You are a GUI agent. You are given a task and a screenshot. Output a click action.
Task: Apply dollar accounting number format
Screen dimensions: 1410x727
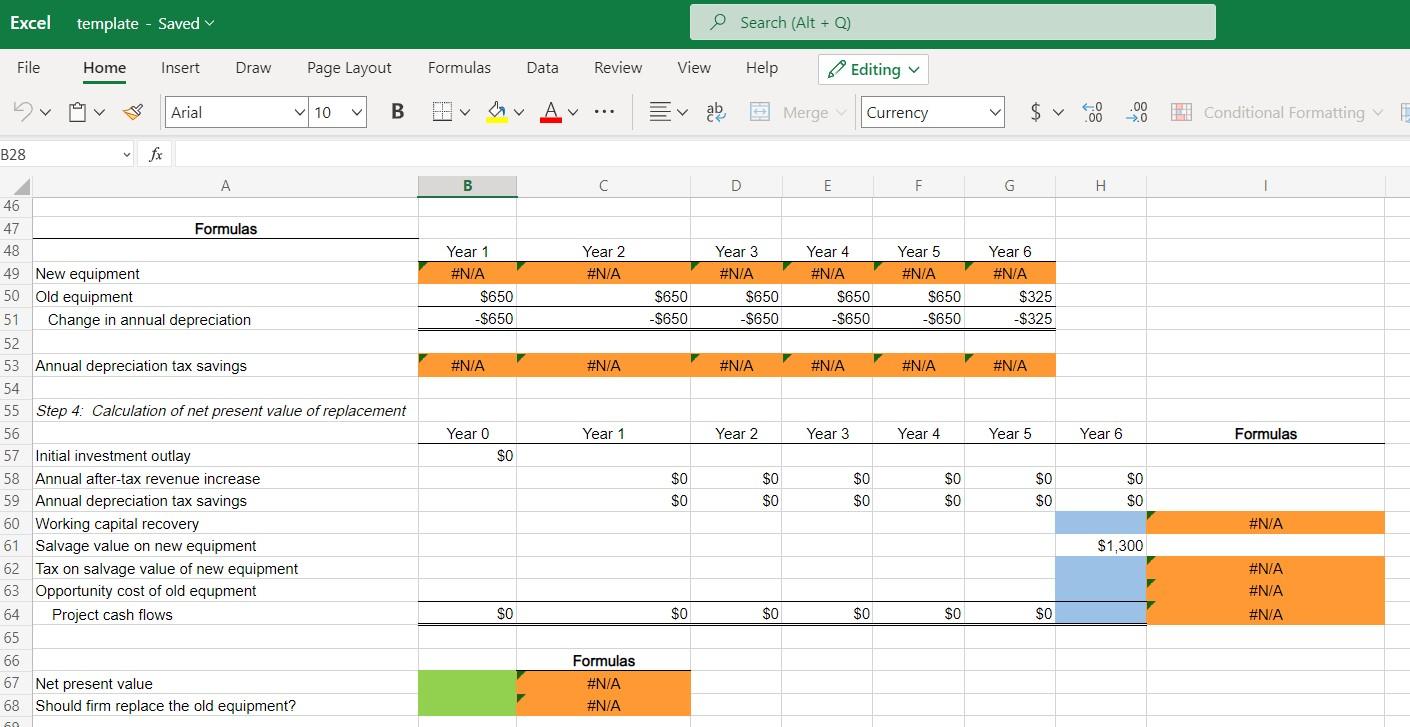point(1035,112)
